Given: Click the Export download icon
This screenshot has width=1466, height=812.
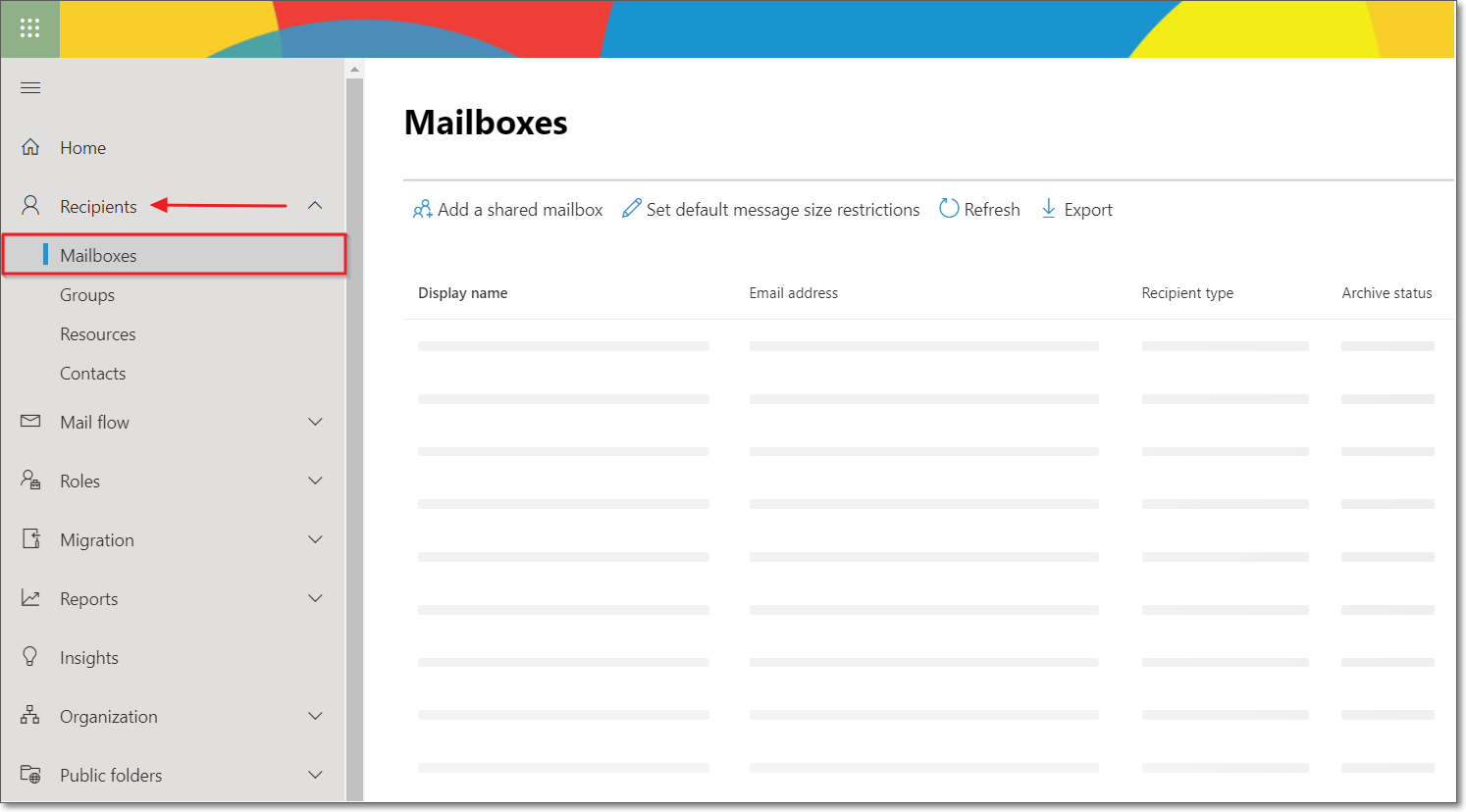Looking at the screenshot, I should [x=1048, y=208].
